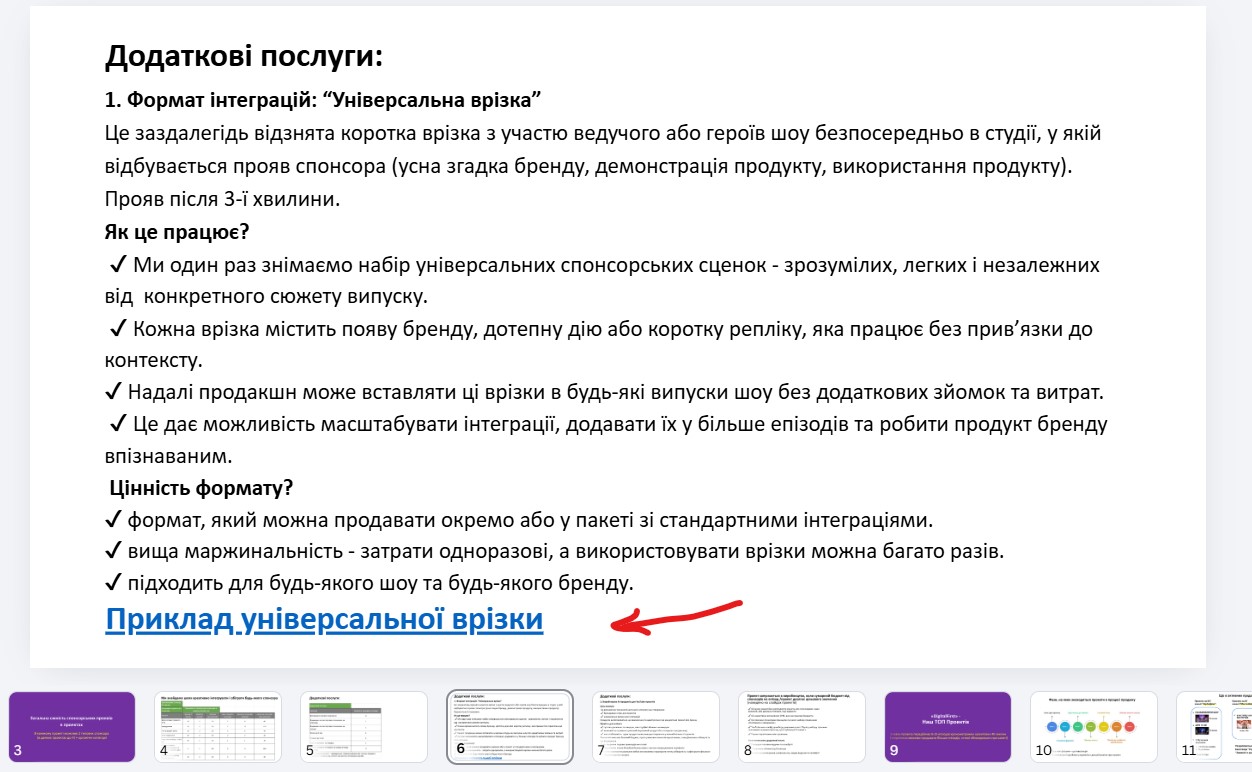Viewport: 1252px width, 772px height.
Task: Click the bullet starting "Кожна врізка містить появу бренду"
Action: coord(600,344)
